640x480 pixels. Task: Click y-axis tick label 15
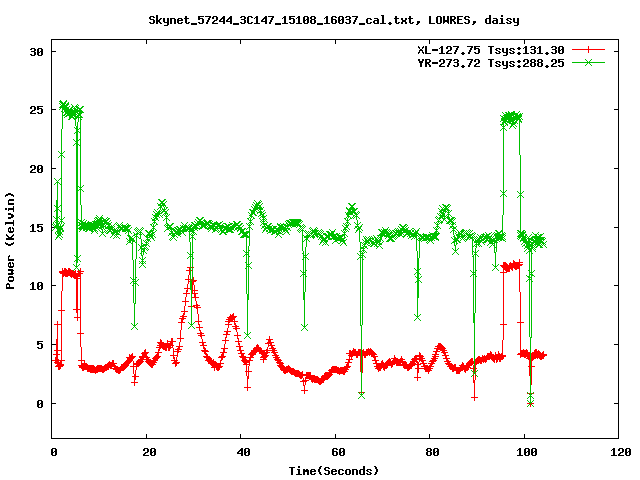coord(36,228)
